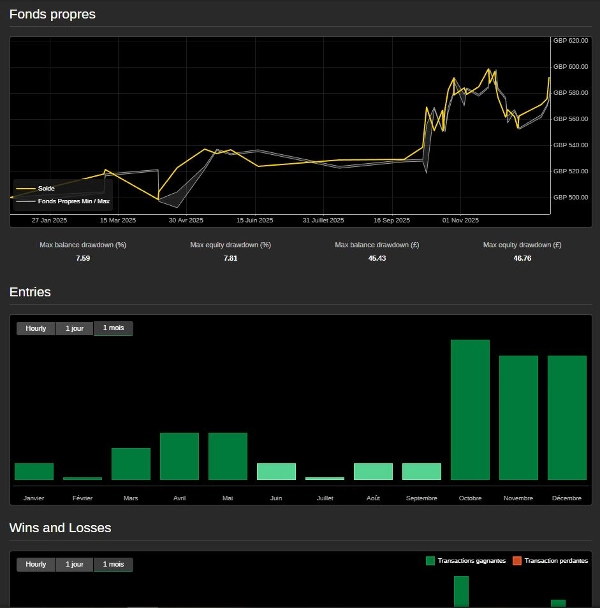Click the Octobre bar in Entries chart
Screen dimensions: 600x608
(470, 410)
